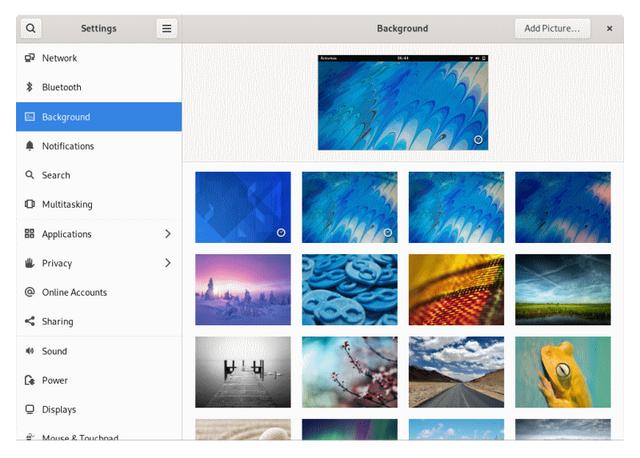Screen dimensions: 640x458
Task: Click the Multitasking sidebar icon
Action: (x=29, y=204)
